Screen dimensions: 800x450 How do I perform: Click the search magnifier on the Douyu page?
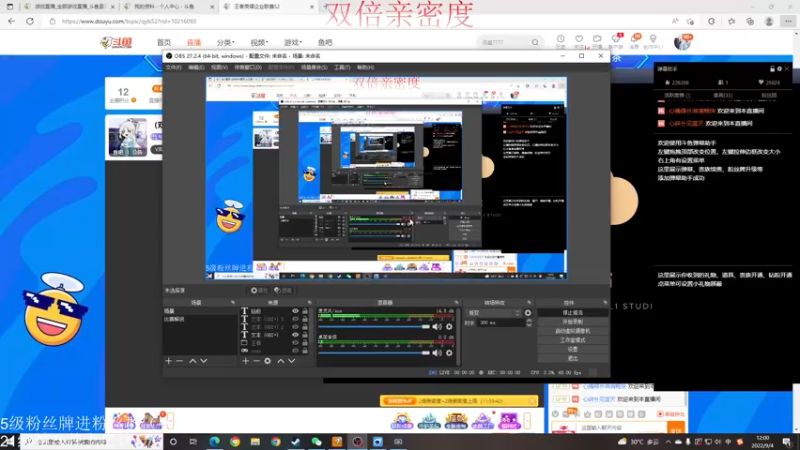(535, 42)
